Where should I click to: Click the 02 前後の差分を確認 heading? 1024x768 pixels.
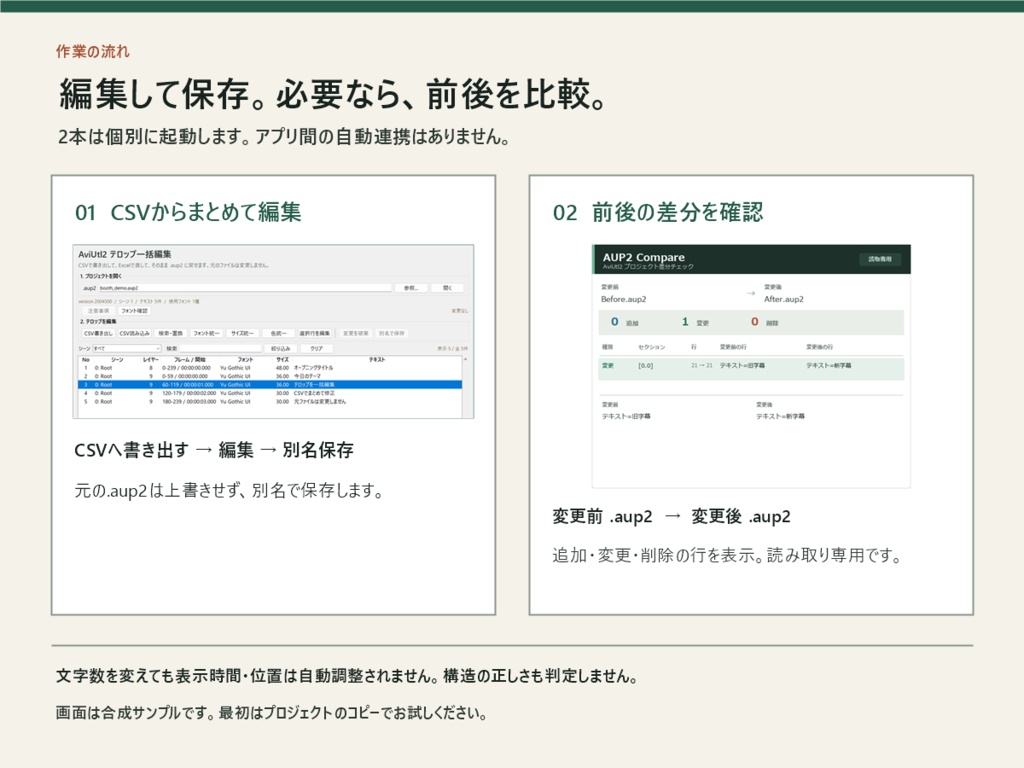tap(658, 212)
